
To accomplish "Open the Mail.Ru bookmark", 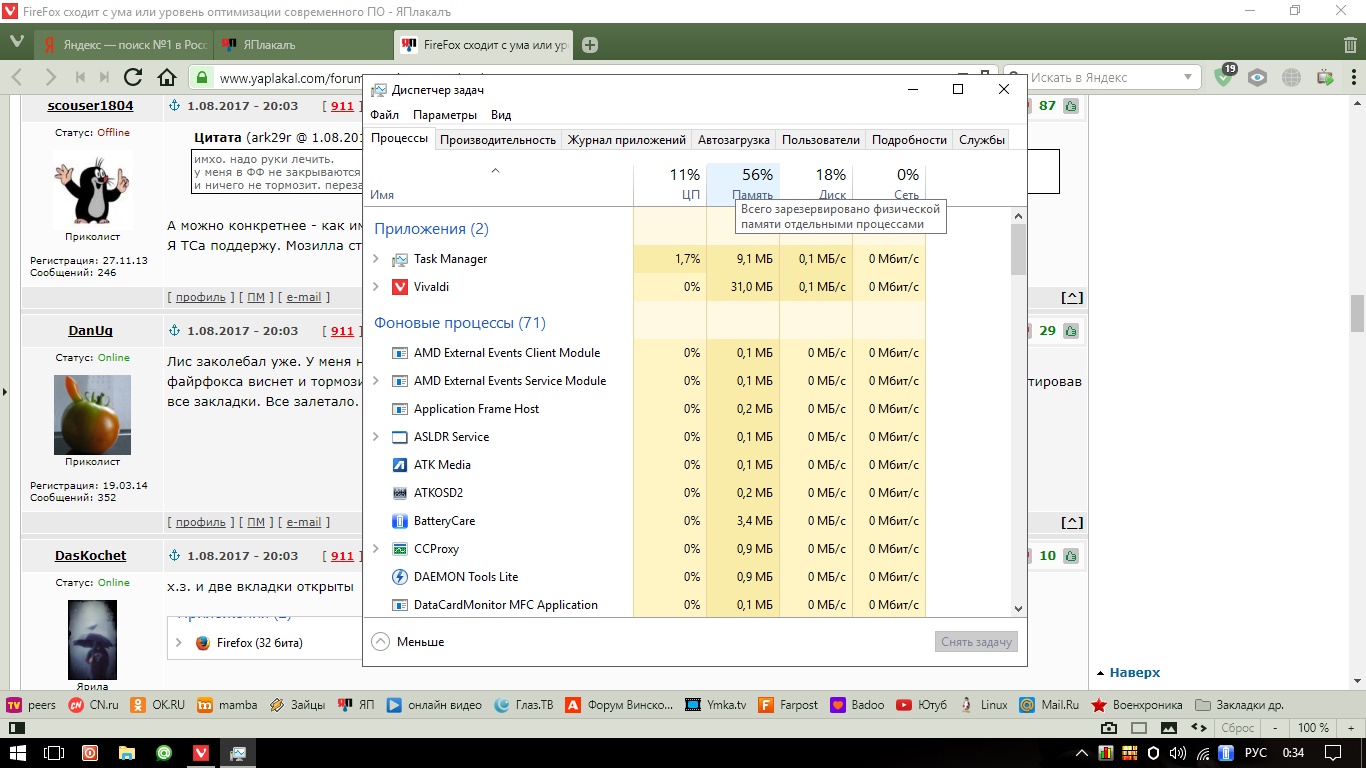I will (x=1049, y=705).
